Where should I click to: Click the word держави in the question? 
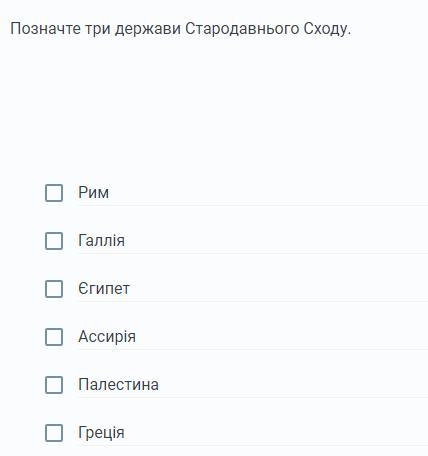[x=148, y=29]
